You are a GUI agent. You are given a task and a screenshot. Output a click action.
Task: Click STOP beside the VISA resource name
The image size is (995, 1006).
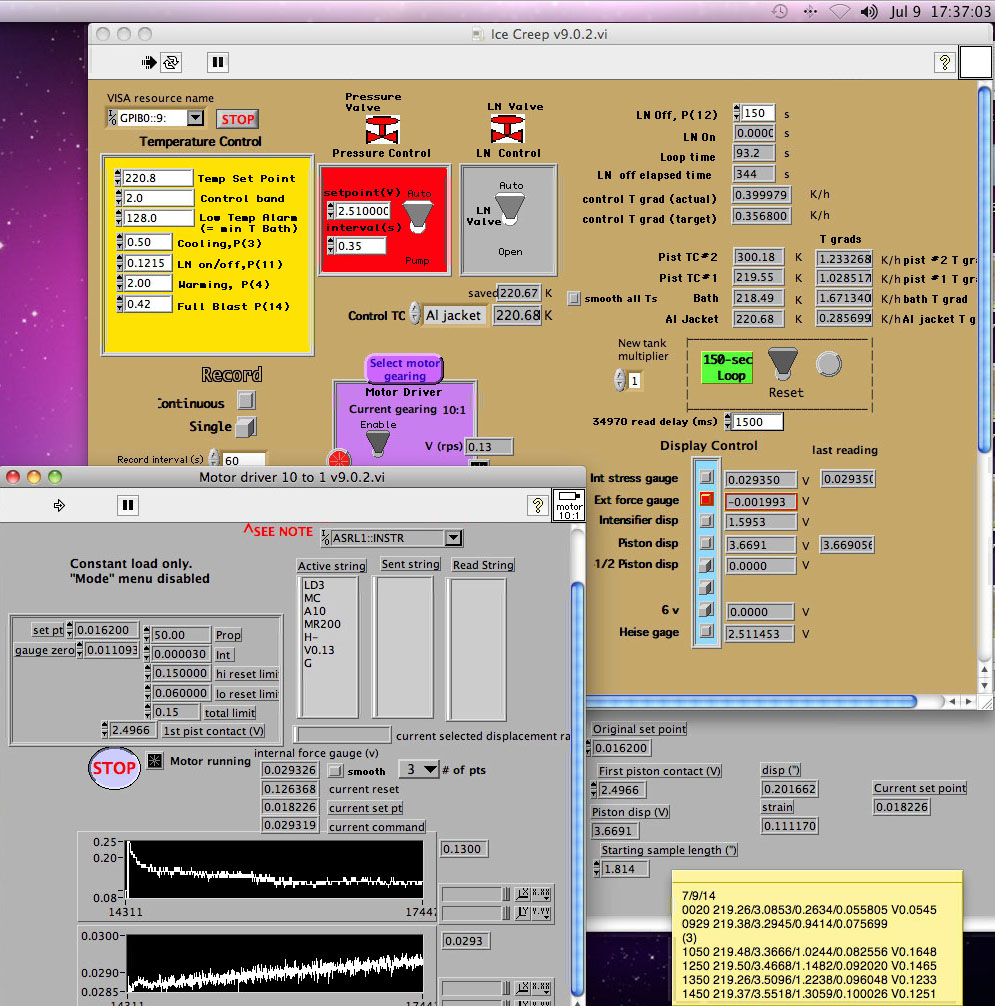(238, 119)
